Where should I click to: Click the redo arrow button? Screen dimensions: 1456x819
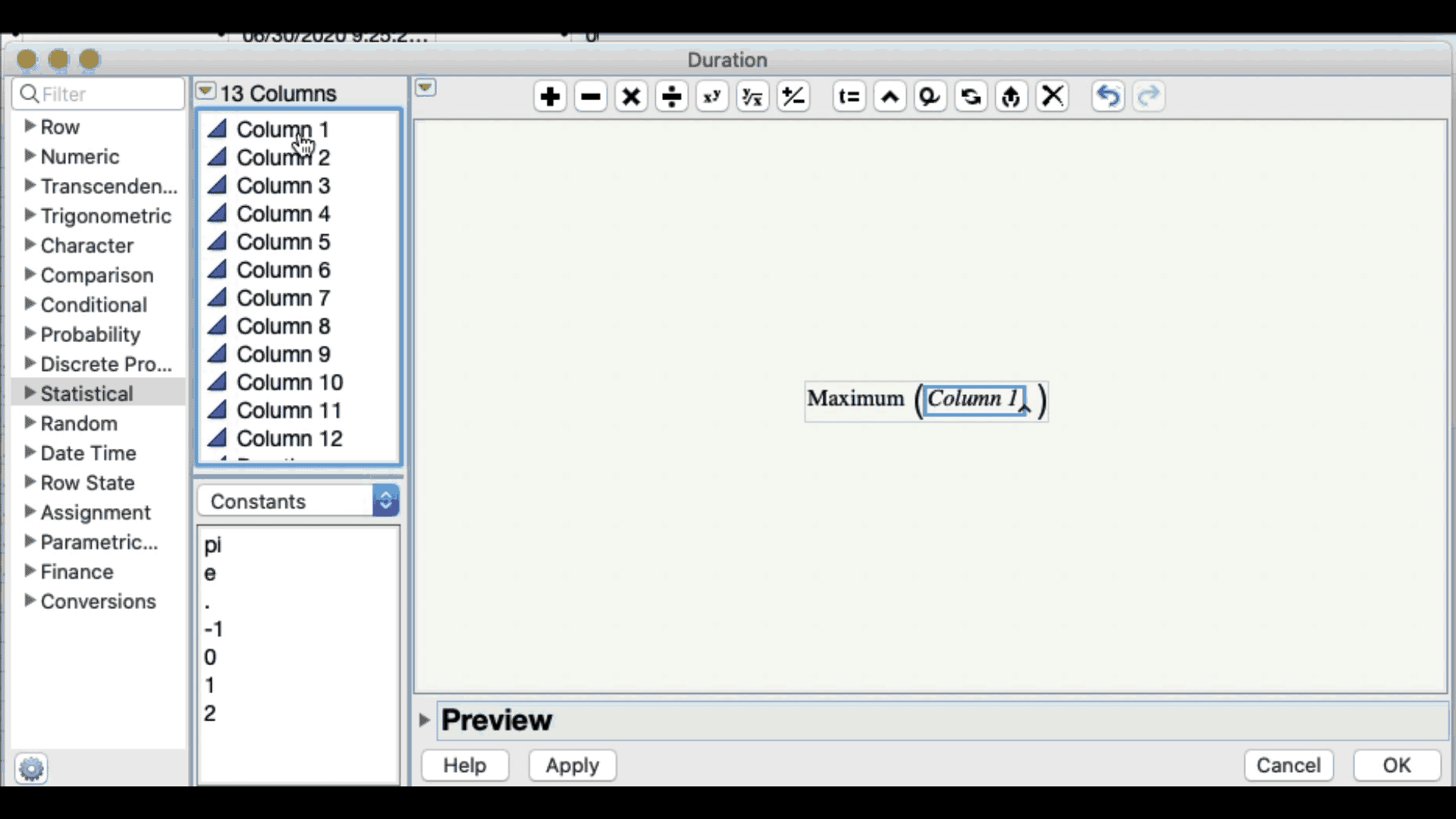1149,96
